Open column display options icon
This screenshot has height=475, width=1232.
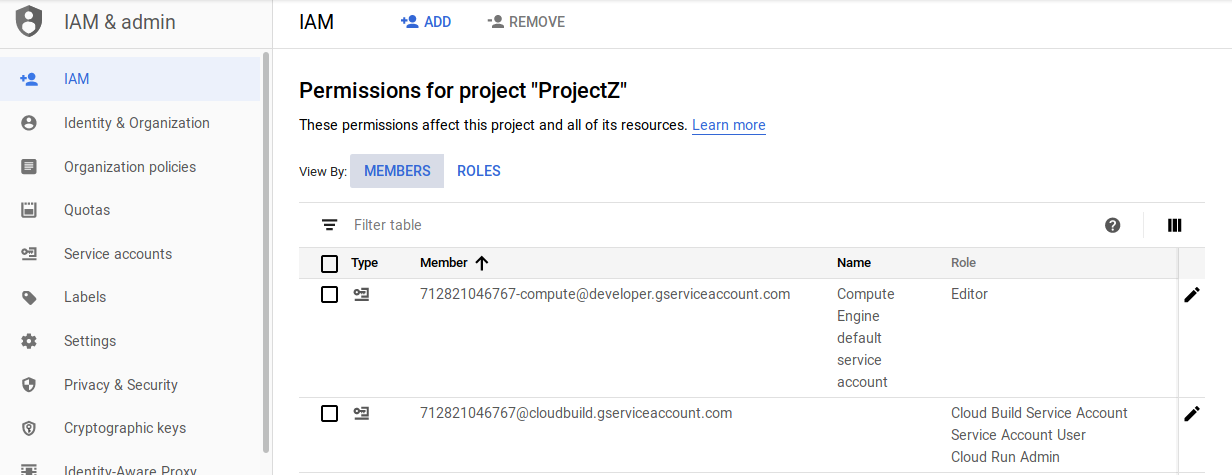(1175, 225)
